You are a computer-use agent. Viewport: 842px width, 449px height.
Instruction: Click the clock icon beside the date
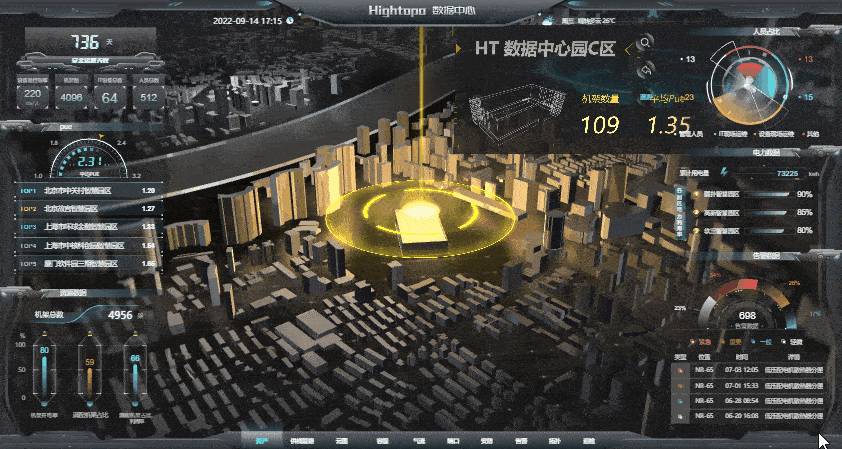pos(290,19)
